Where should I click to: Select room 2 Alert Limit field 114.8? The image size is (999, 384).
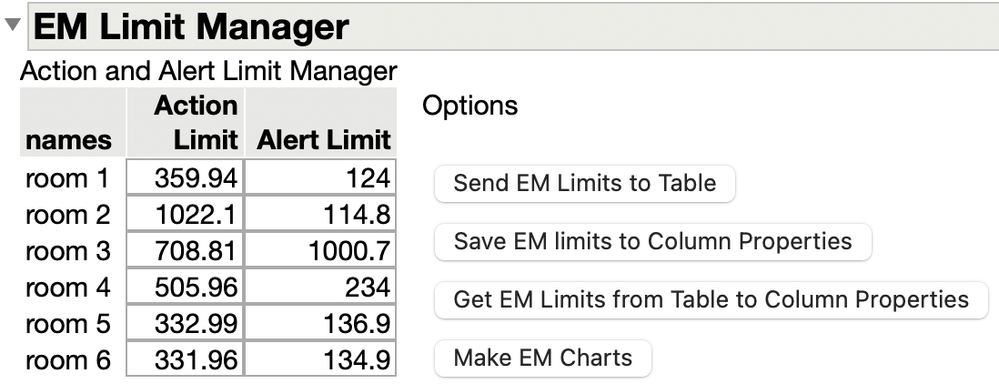[320, 214]
